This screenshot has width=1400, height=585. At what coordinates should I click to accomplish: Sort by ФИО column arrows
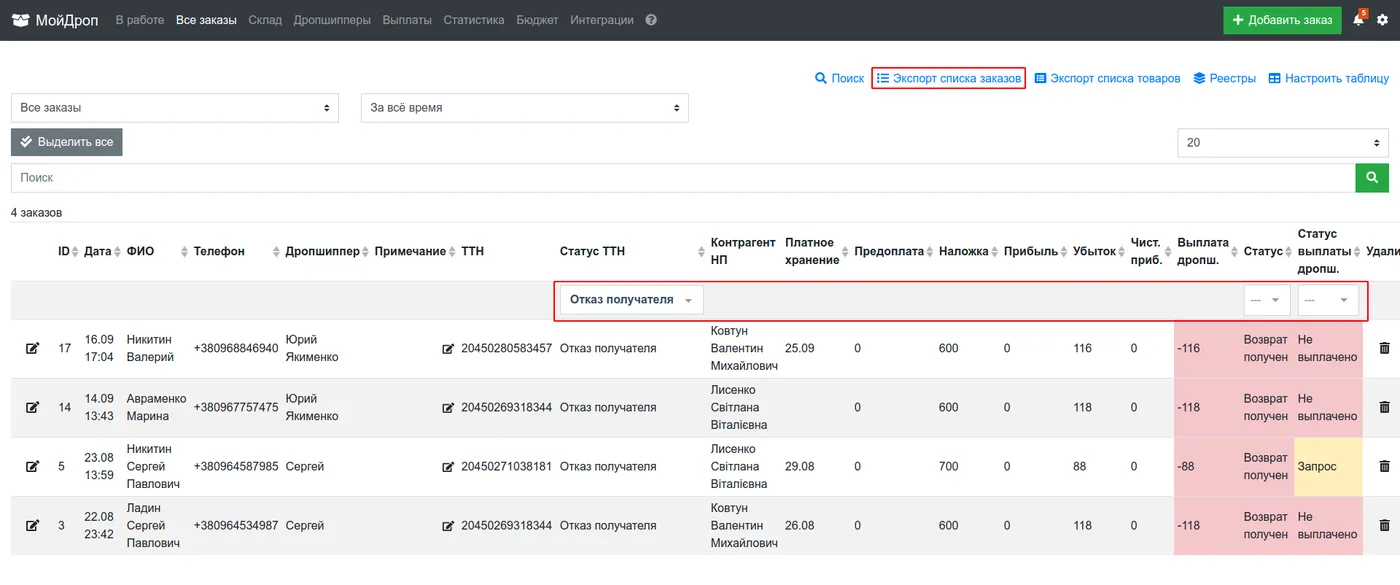point(184,252)
